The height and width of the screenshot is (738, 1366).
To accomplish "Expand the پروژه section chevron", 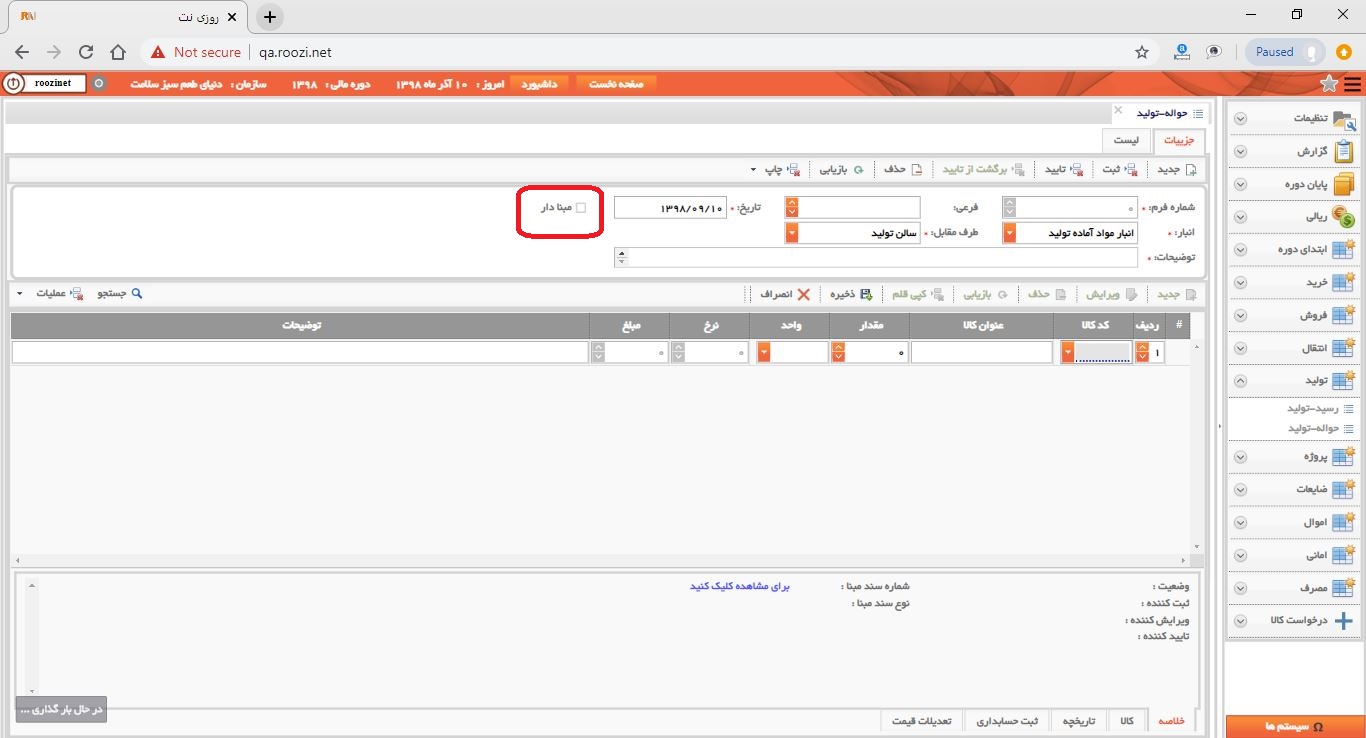I will click(x=1241, y=457).
